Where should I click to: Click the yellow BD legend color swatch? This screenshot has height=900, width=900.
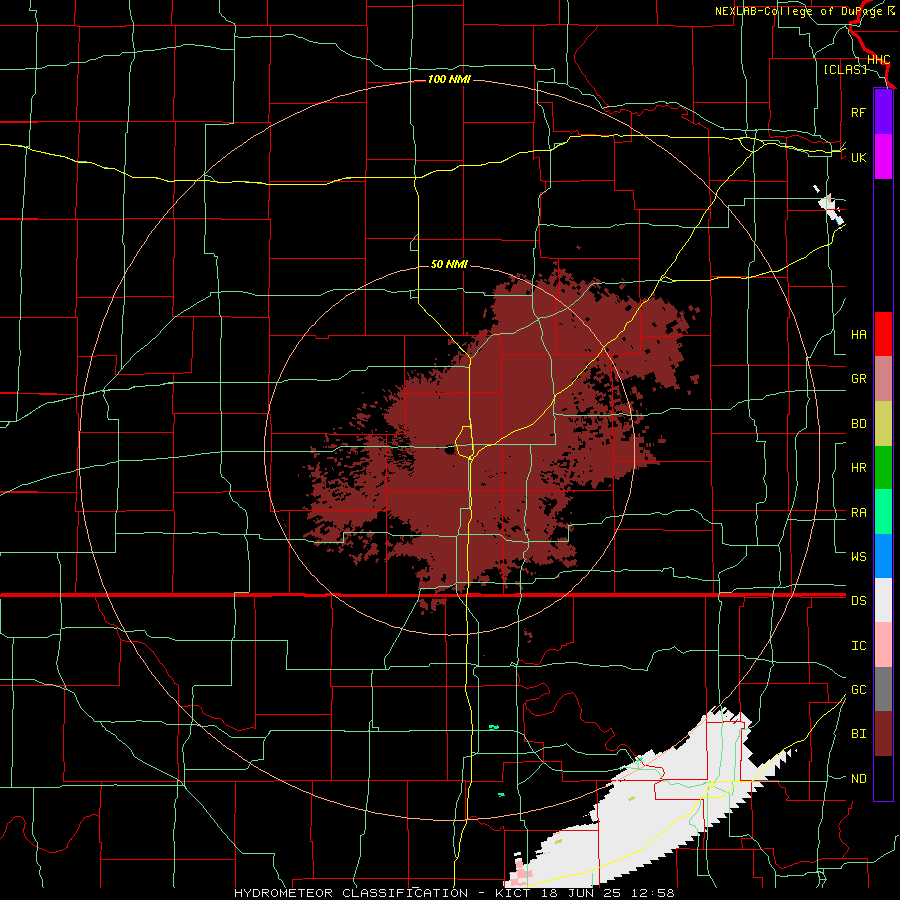click(883, 424)
